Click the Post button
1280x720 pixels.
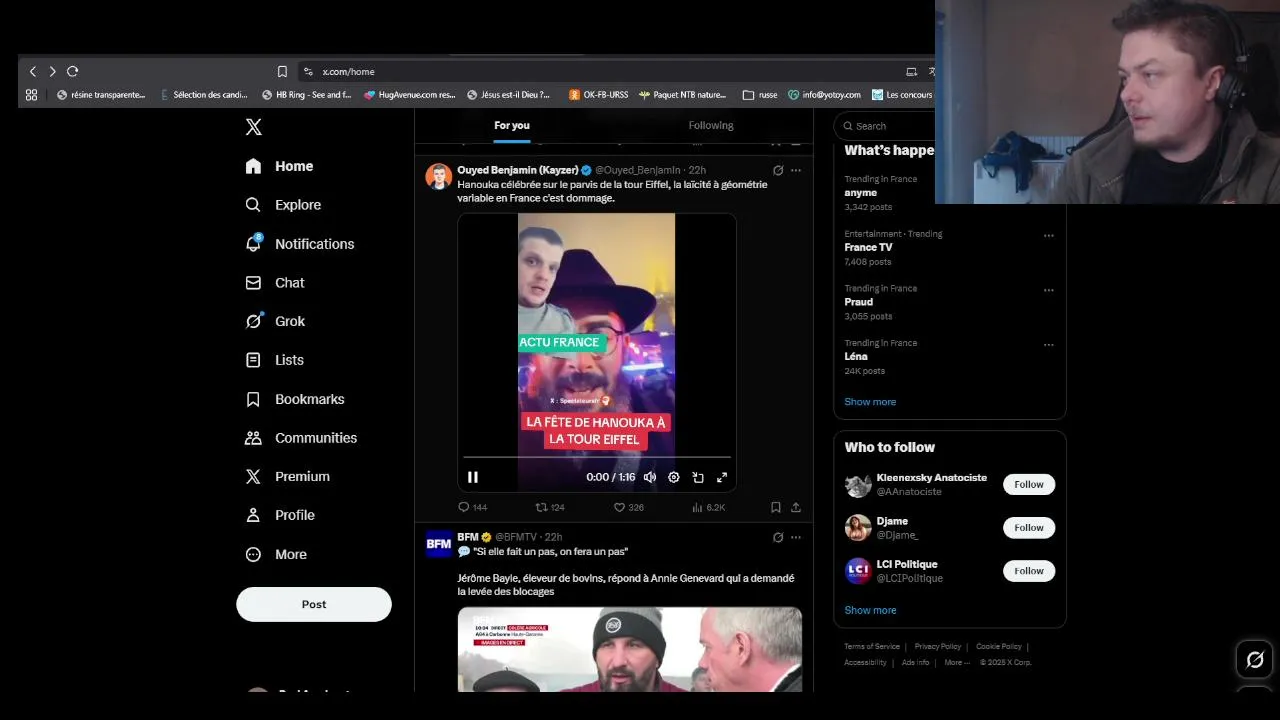pyautogui.click(x=314, y=604)
